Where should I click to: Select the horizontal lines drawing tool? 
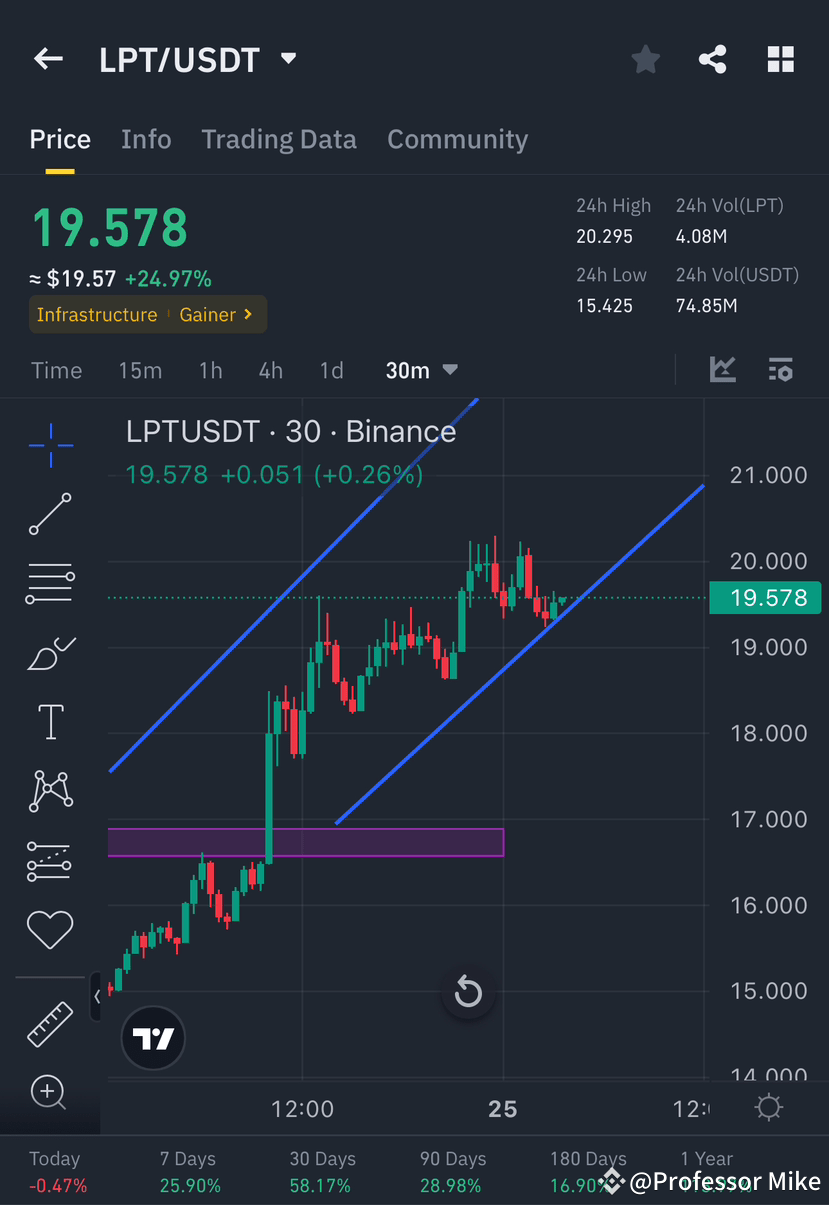pos(50,583)
